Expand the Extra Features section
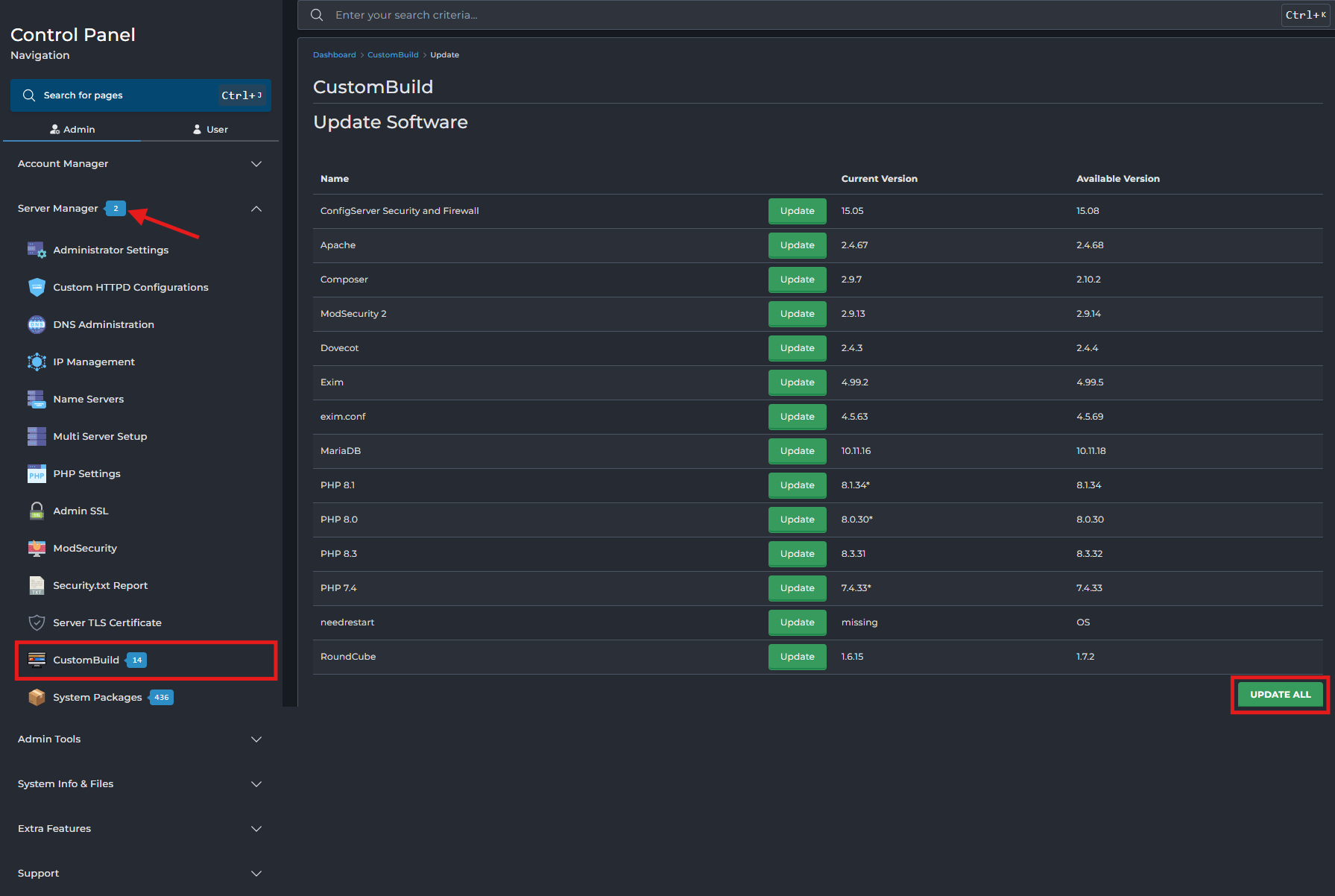 tap(139, 829)
